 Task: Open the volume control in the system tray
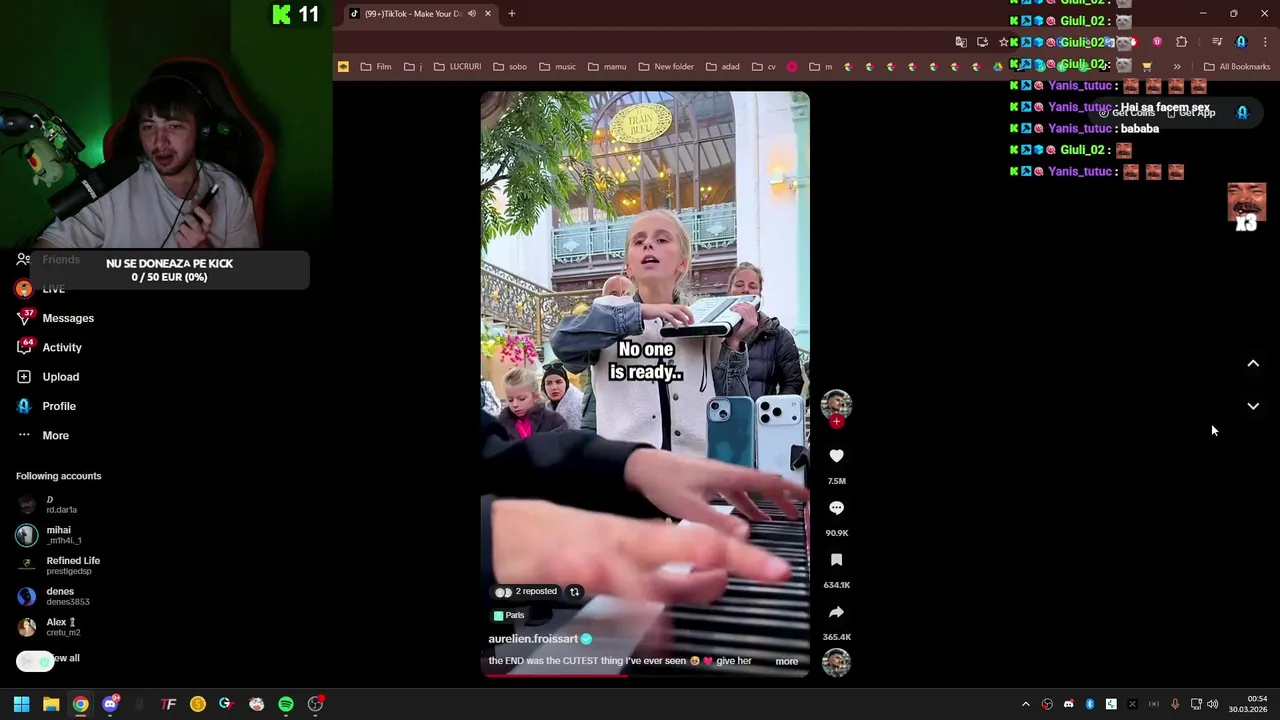tap(1213, 704)
